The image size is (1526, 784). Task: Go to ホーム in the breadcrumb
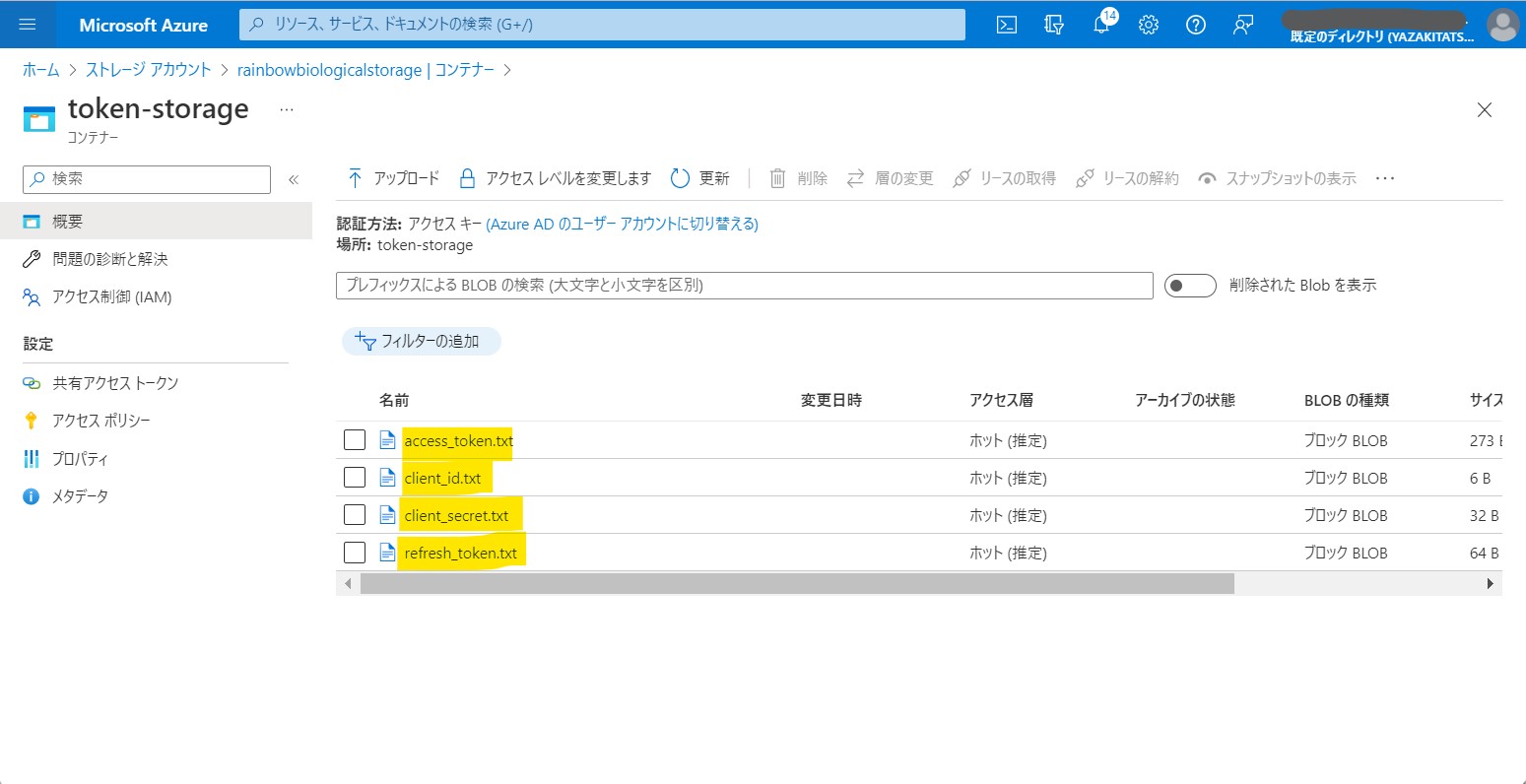coord(41,70)
